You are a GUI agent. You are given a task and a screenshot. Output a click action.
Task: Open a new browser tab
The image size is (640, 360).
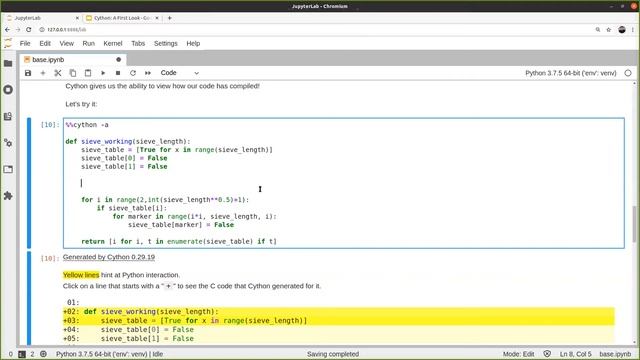point(169,18)
